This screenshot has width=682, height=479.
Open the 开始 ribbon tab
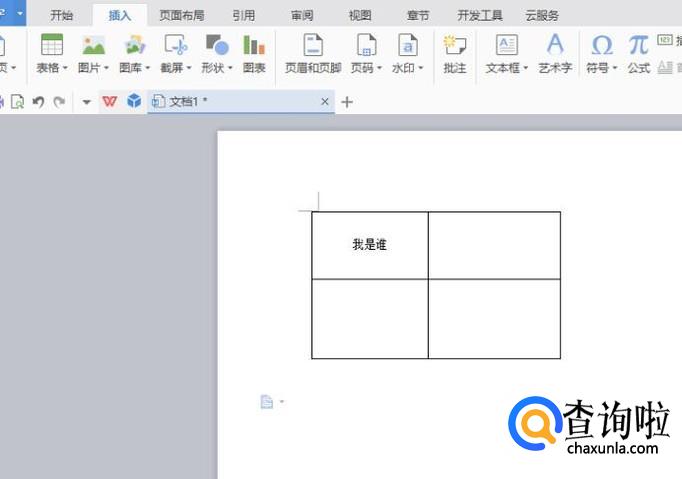coord(61,16)
